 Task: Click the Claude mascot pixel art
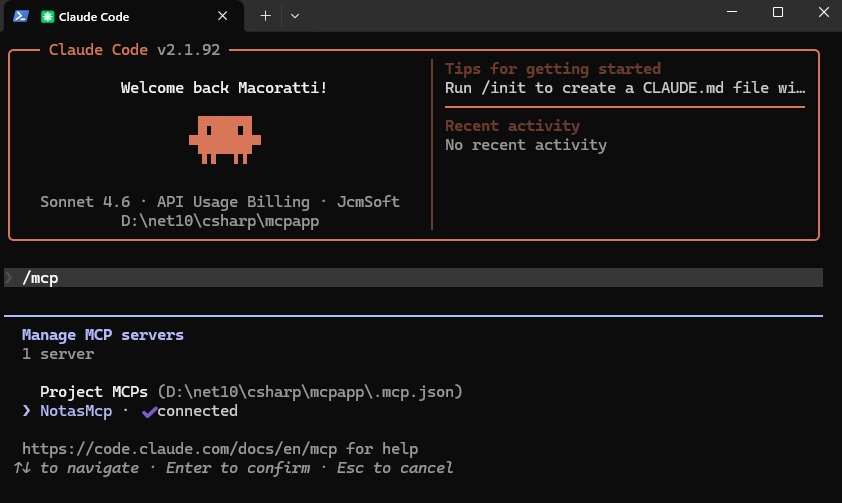pos(225,140)
